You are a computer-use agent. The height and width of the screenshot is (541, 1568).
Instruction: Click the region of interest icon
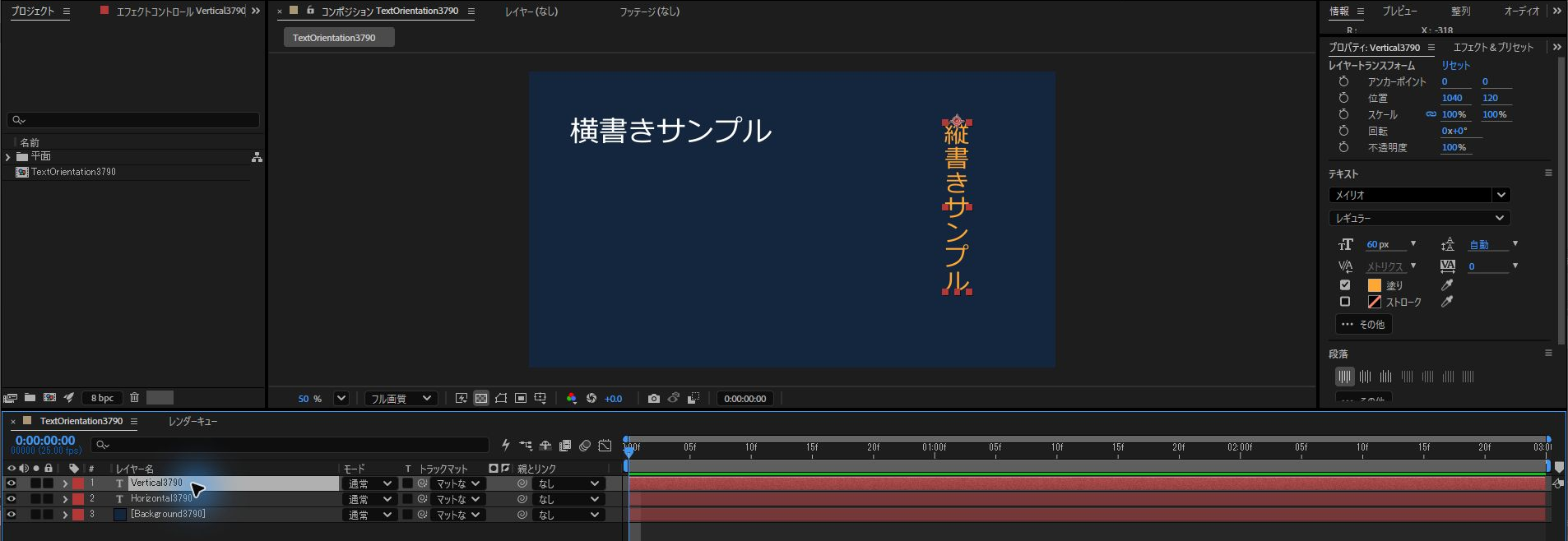pyautogui.click(x=521, y=399)
